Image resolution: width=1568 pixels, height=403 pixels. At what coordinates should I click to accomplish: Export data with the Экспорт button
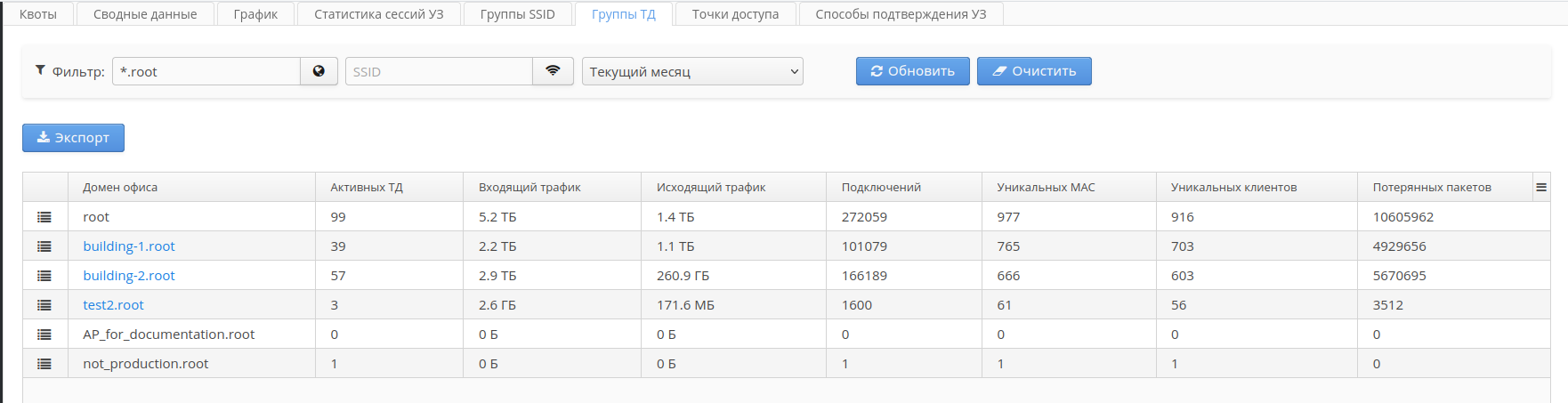(73, 138)
